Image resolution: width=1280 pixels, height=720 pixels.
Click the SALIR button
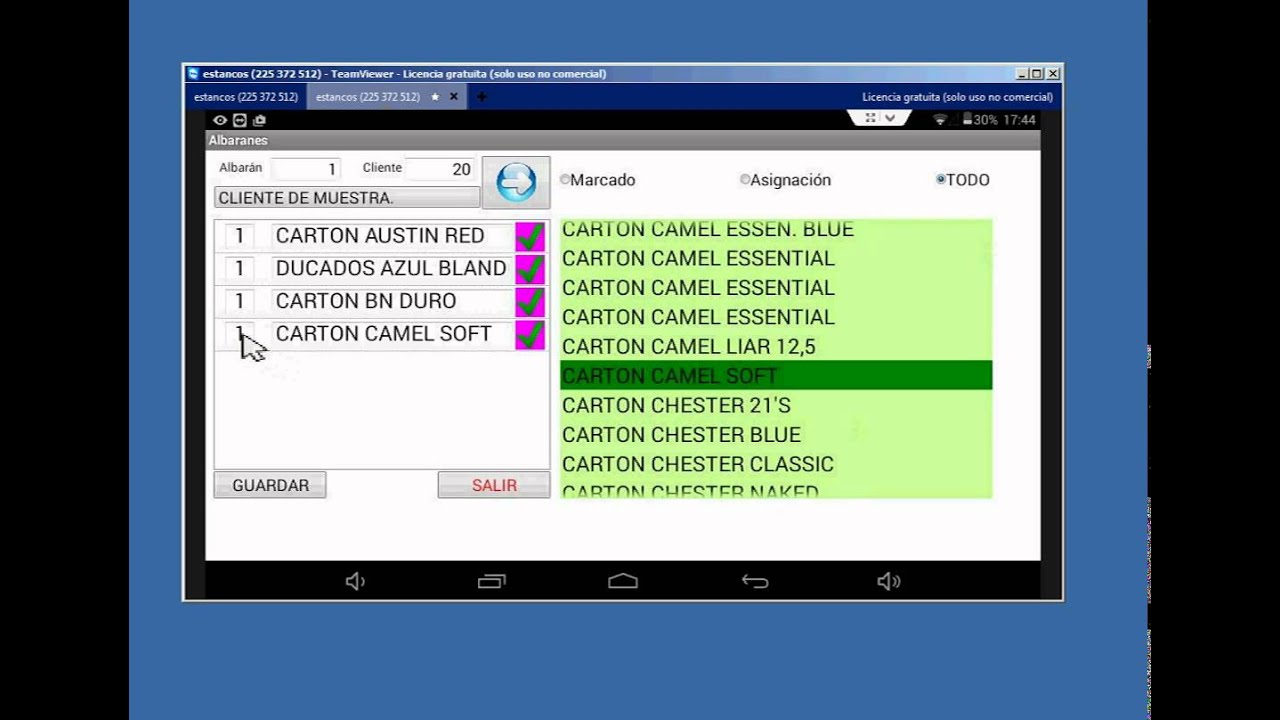494,485
